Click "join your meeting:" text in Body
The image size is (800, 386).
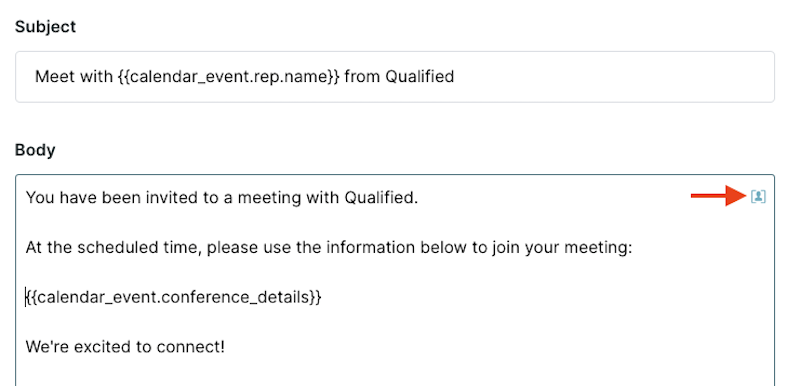[x=562, y=247]
